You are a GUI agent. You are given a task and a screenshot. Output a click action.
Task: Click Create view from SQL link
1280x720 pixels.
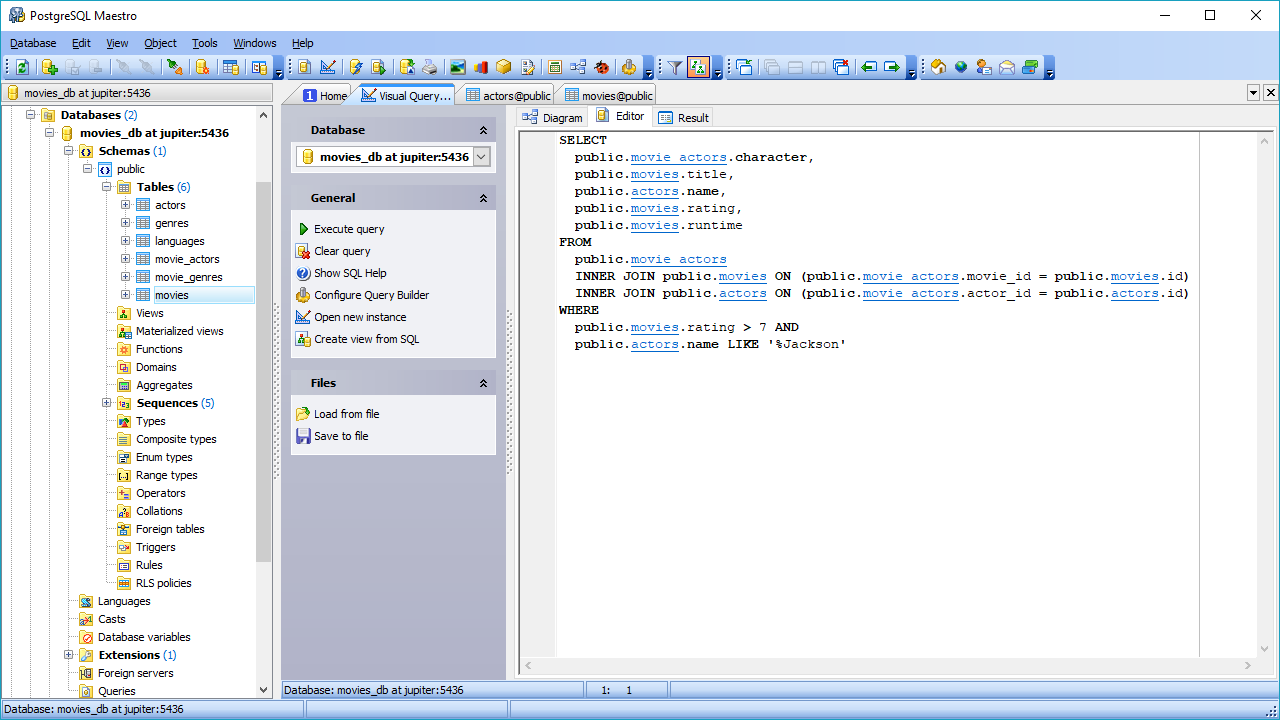(x=366, y=339)
